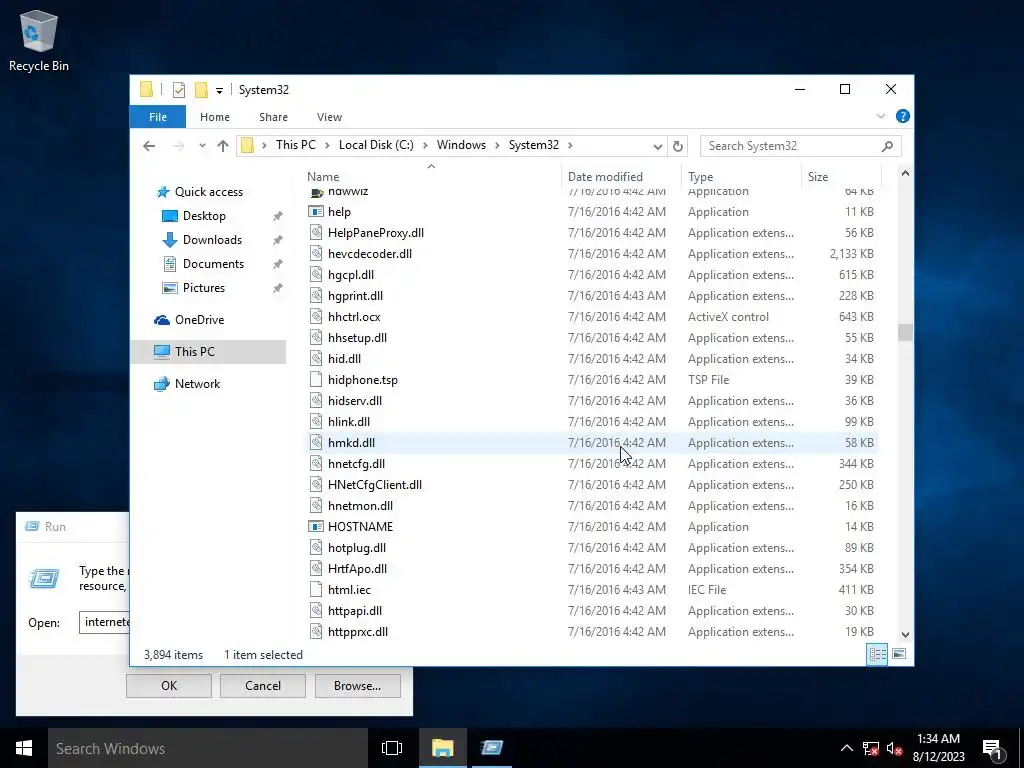Switch to the Home ribbon tab
Viewport: 1024px width, 768px height.
click(x=215, y=117)
